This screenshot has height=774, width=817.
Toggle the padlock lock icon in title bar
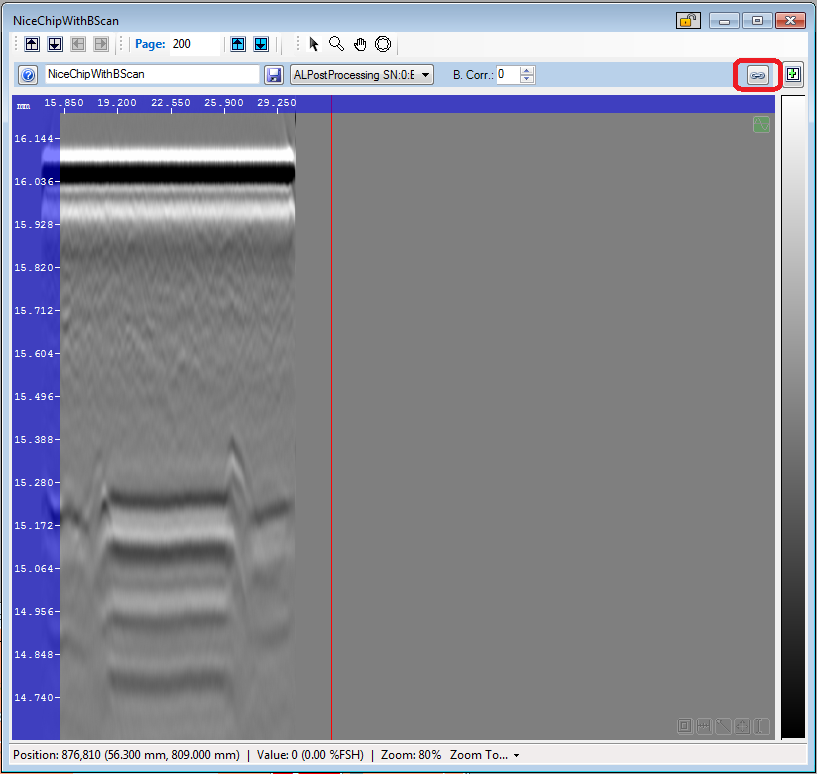[x=688, y=20]
